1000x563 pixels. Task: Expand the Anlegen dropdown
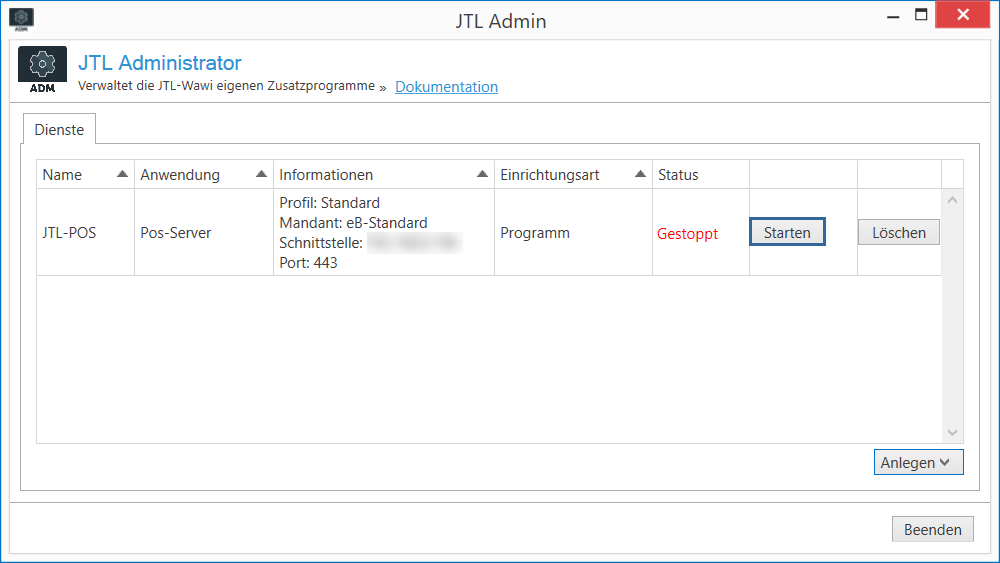pos(918,462)
